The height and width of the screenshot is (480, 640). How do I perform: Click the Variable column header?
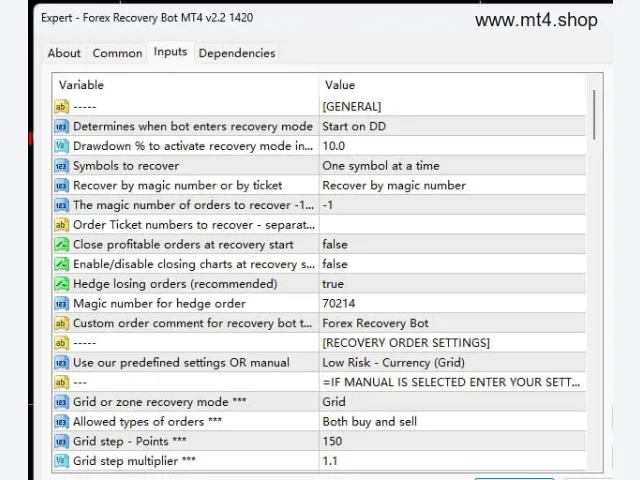(x=186, y=85)
